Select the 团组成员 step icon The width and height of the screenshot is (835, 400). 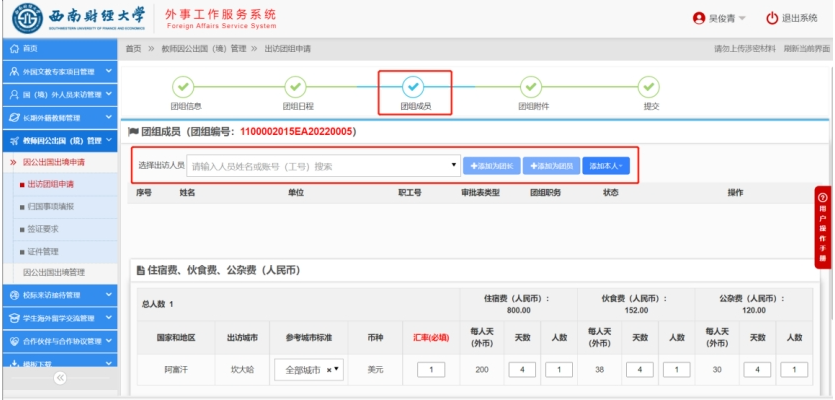point(413,87)
